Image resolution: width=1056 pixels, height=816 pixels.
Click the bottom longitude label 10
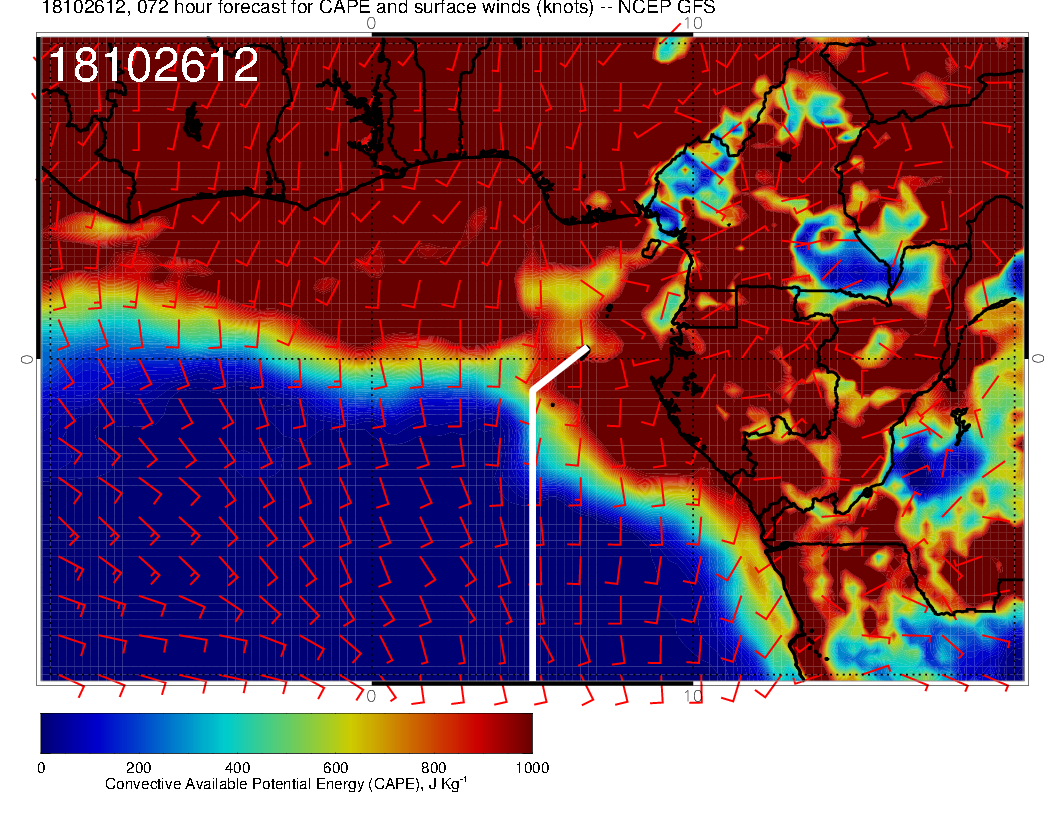[x=692, y=695]
